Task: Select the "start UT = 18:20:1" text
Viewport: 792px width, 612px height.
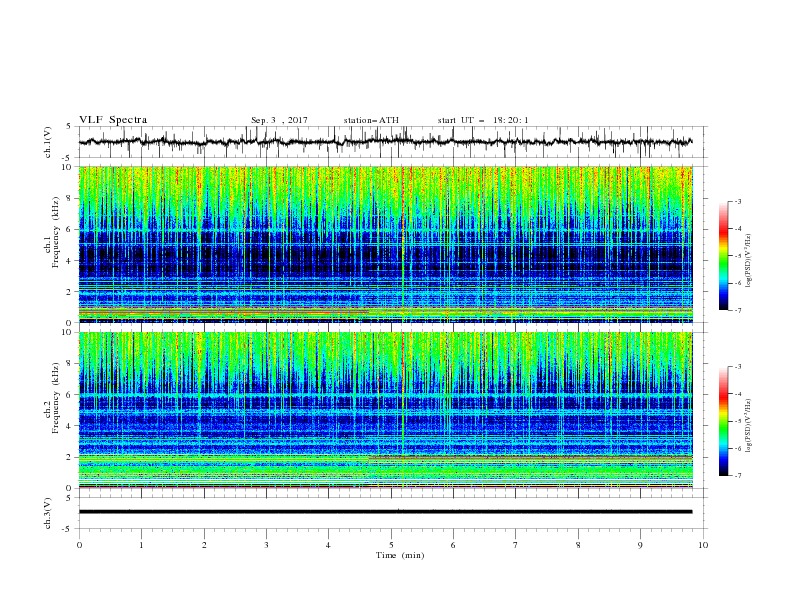Action: click(483, 120)
